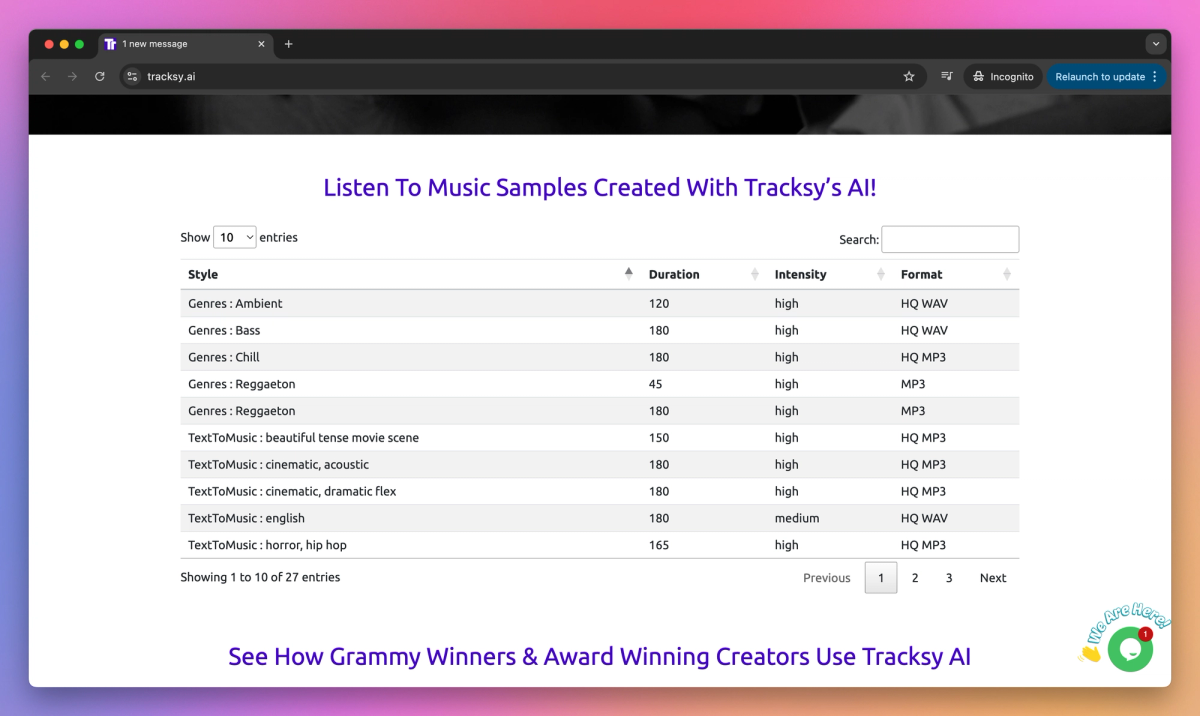Click 'Listen To Music Samples' heading

click(x=600, y=188)
